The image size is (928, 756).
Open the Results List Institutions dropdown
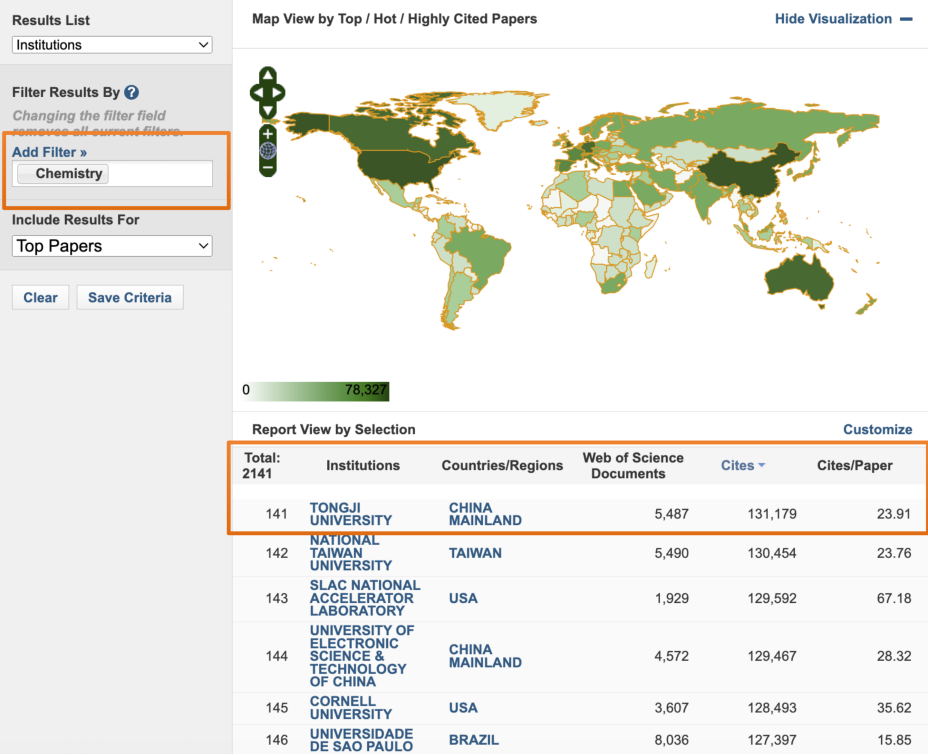tap(112, 45)
